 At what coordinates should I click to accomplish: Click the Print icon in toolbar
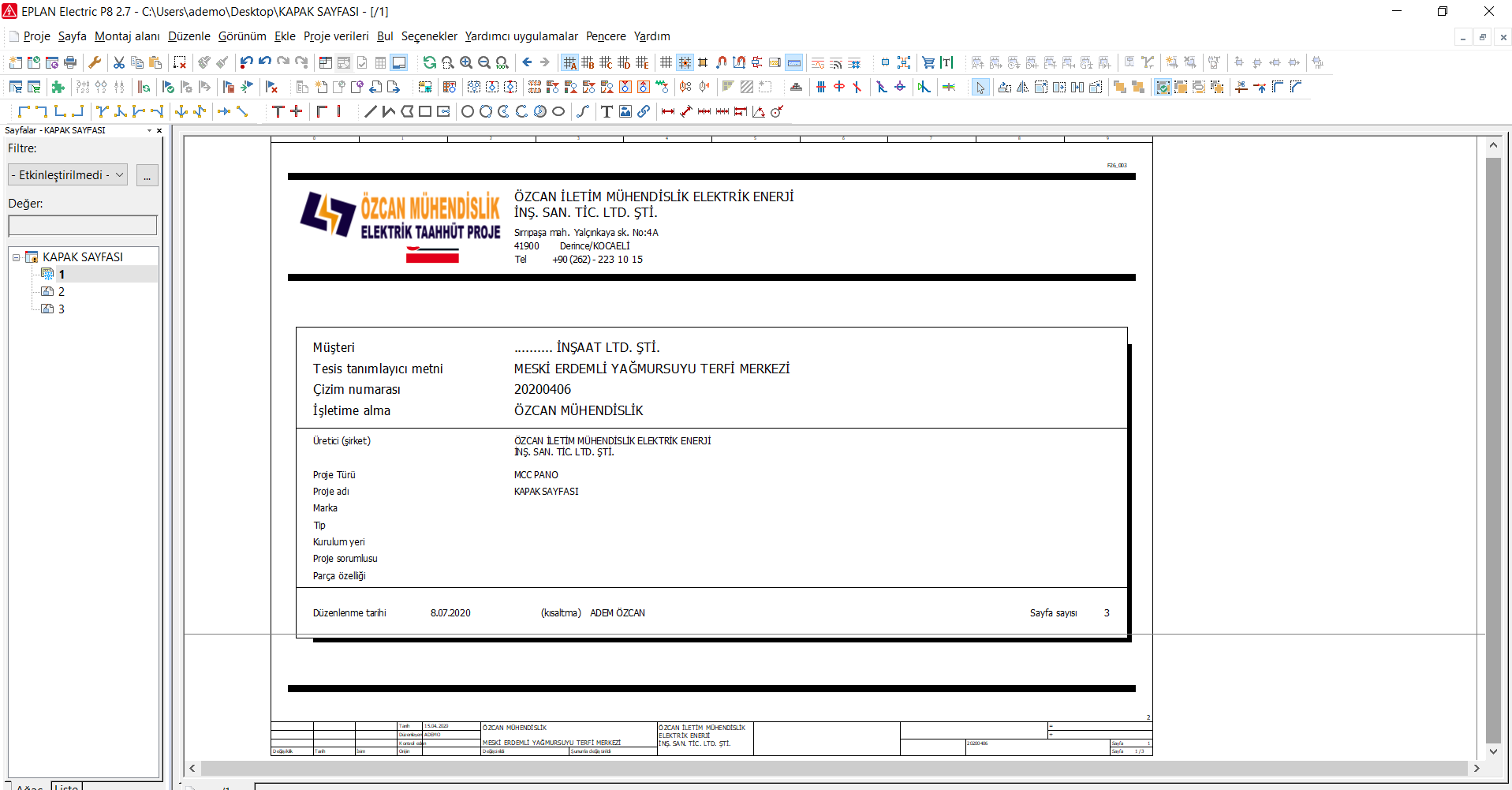[x=70, y=62]
